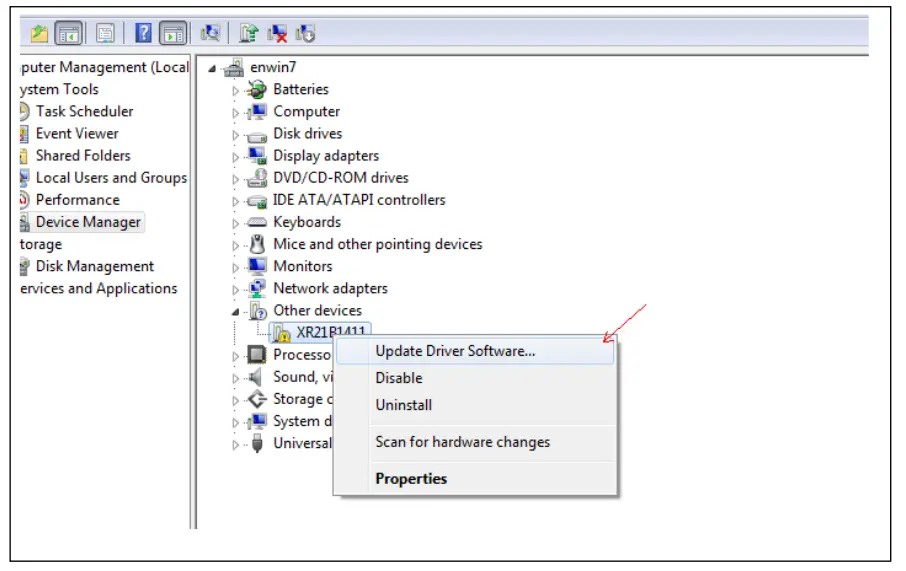Choose Uninstall in the context menu
The height and width of the screenshot is (571, 906).
pos(475,405)
